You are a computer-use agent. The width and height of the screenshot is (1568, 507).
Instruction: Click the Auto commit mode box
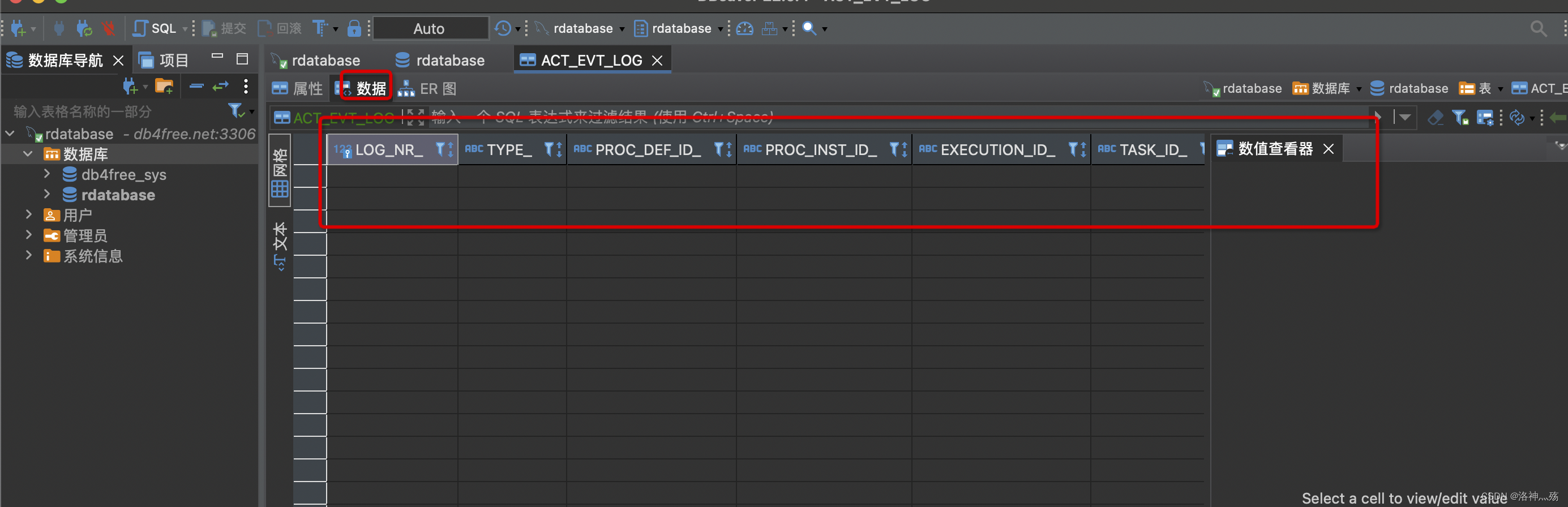point(430,28)
